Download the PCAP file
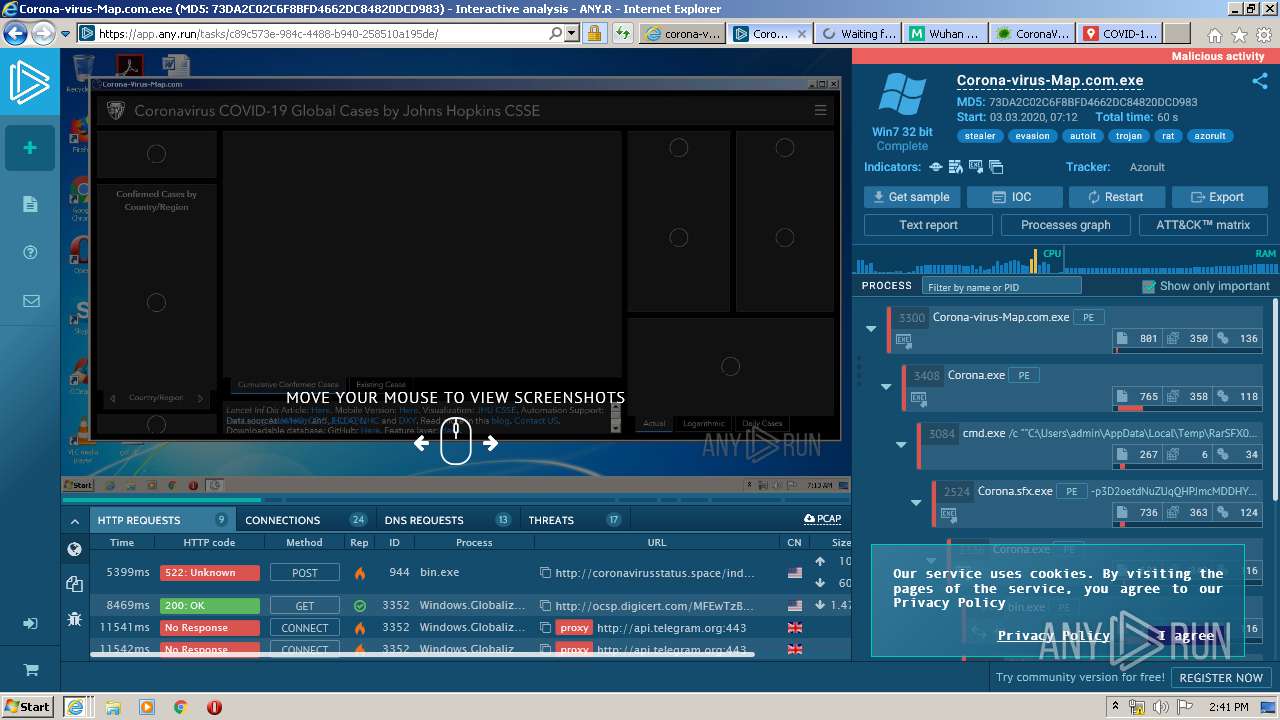Viewport: 1280px width, 720px height. pos(822,519)
